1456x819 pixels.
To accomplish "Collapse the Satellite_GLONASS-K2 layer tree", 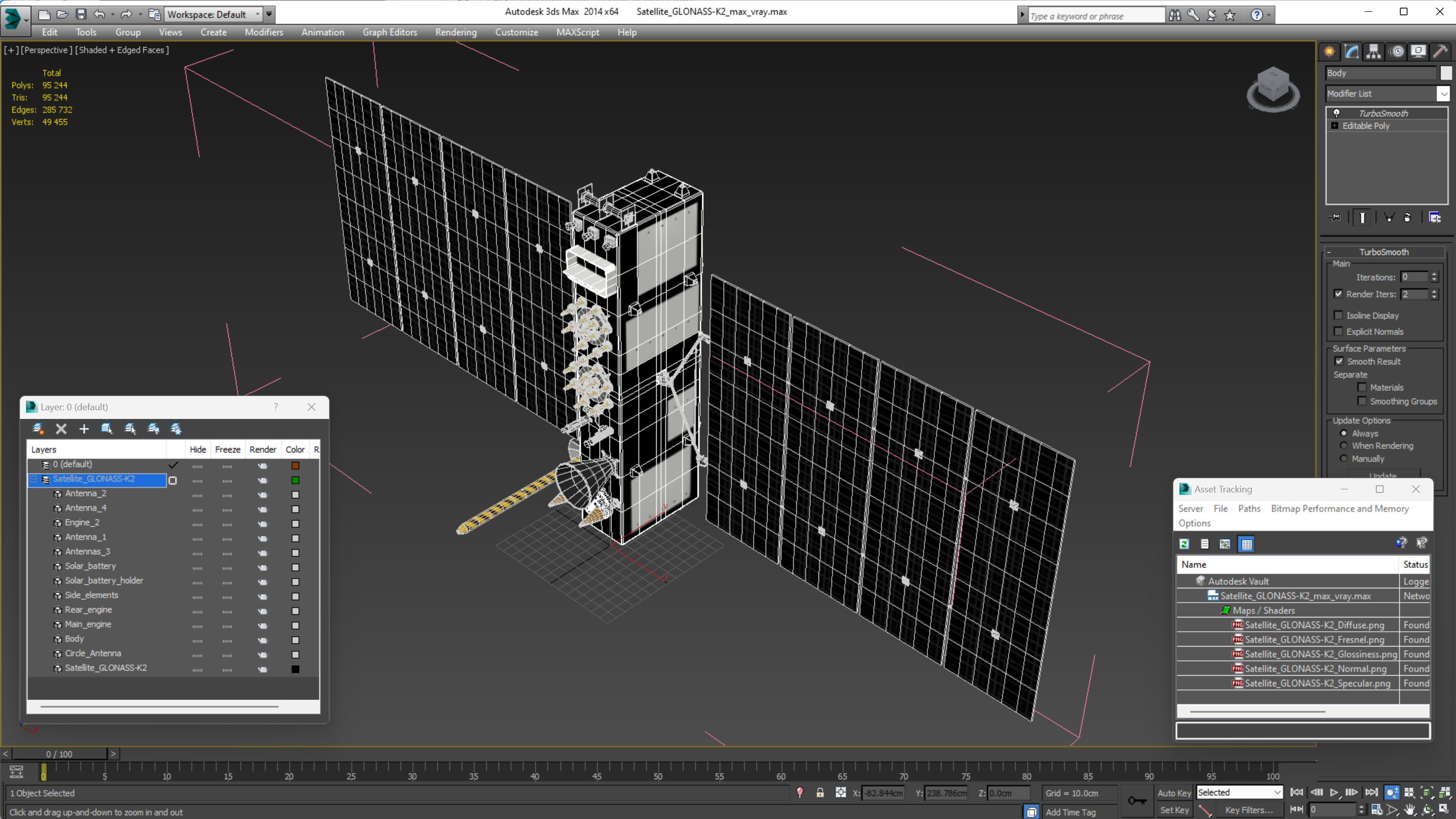I will coord(33,479).
